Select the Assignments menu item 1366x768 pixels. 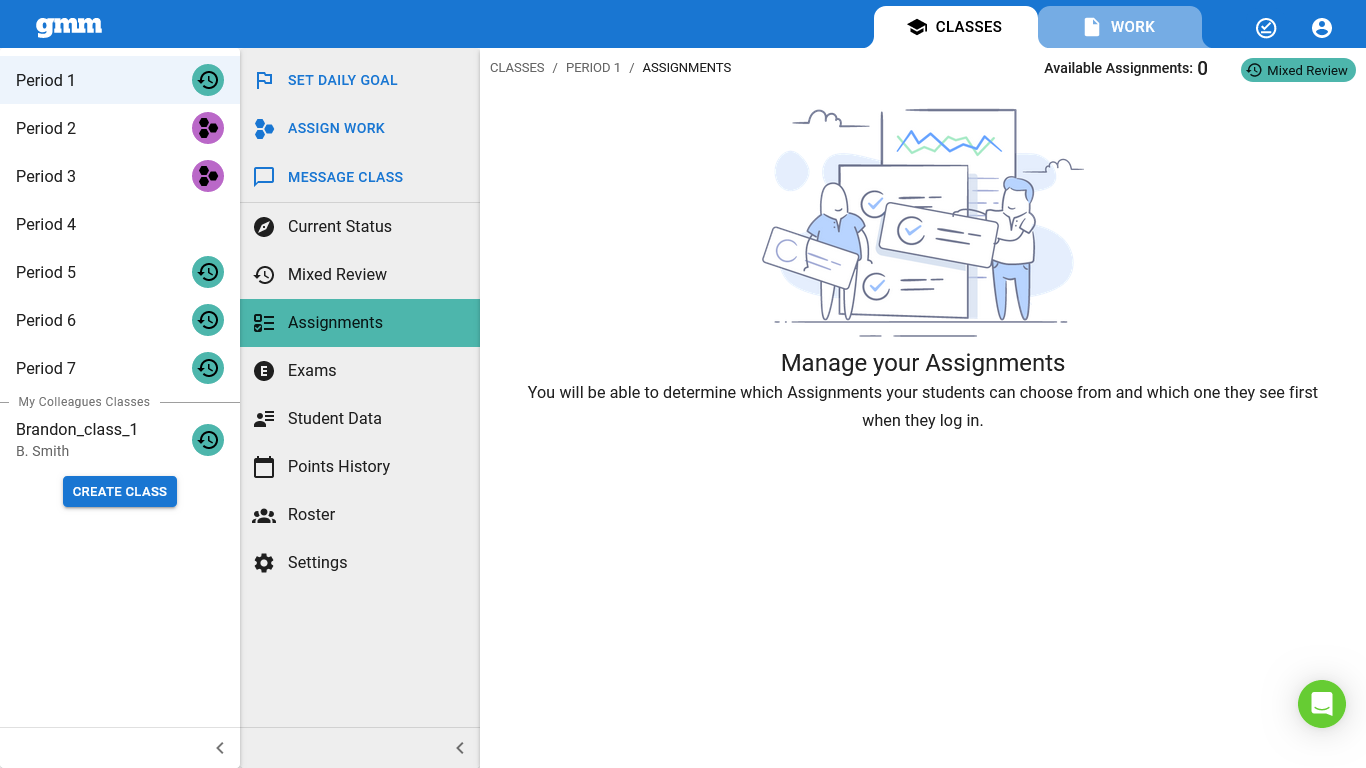coord(360,322)
